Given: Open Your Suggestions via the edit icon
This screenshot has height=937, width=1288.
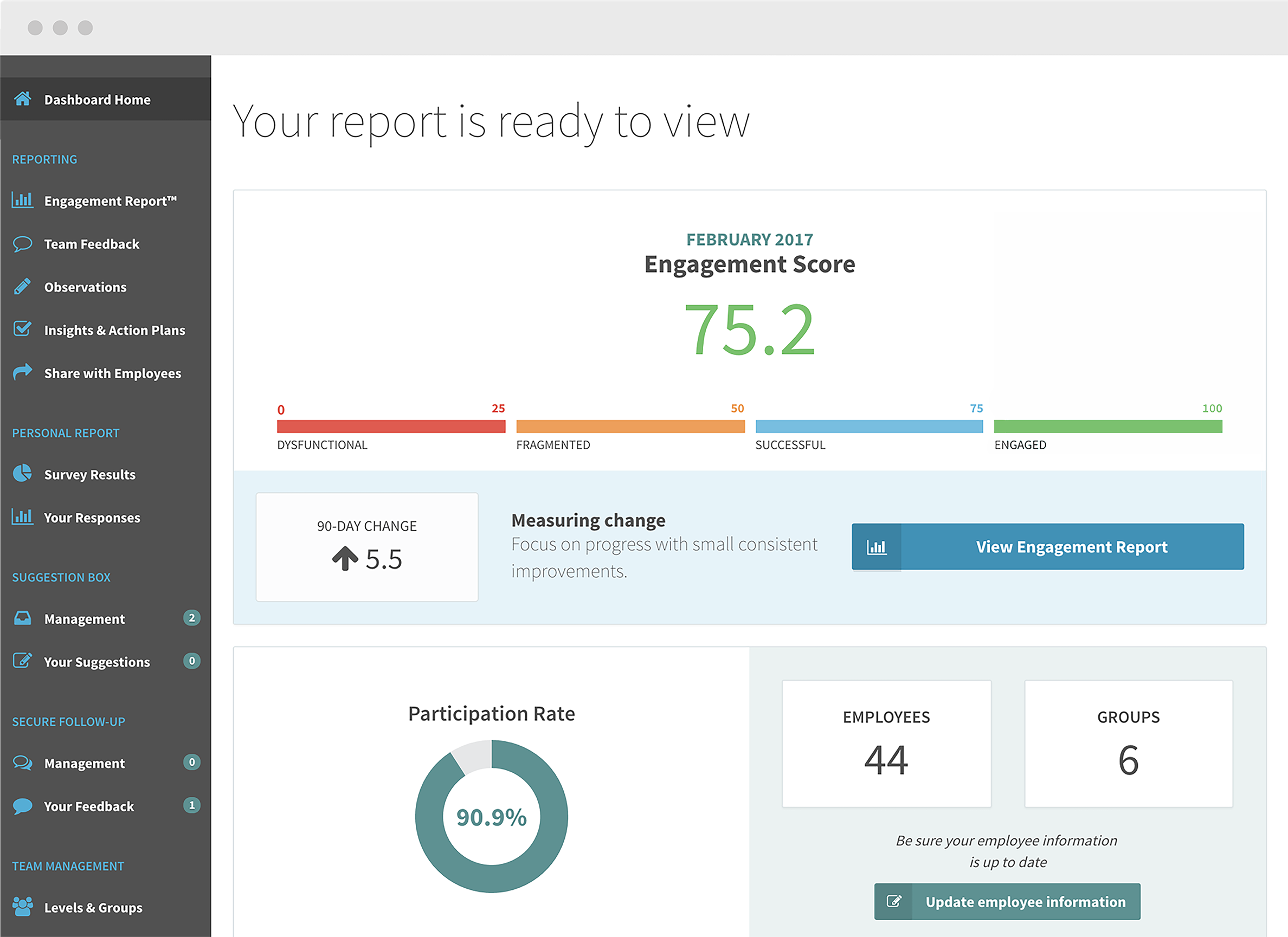Looking at the screenshot, I should click(x=23, y=661).
